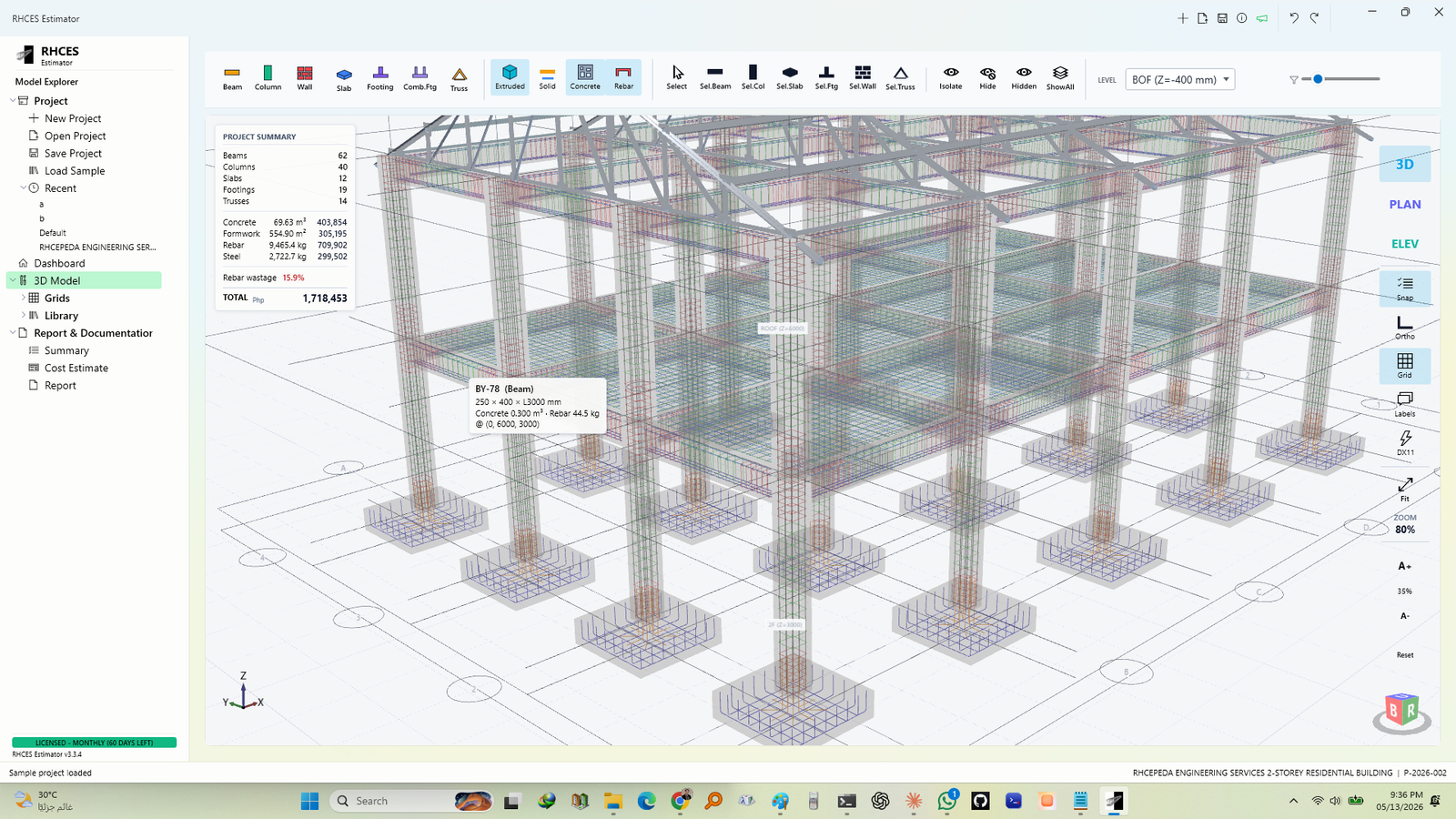This screenshot has height=819, width=1456.
Task: Choose the Truss tool
Action: pyautogui.click(x=460, y=78)
